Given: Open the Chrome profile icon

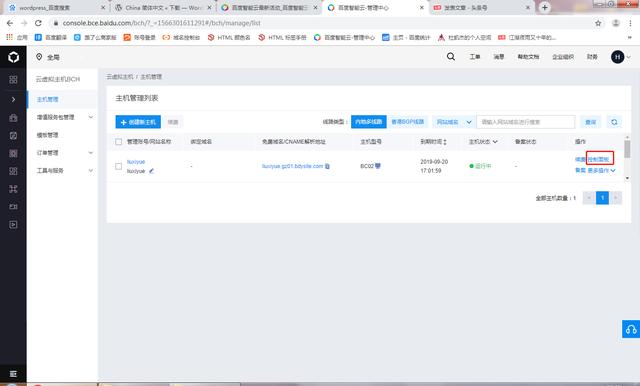Looking at the screenshot, I should click(616, 23).
